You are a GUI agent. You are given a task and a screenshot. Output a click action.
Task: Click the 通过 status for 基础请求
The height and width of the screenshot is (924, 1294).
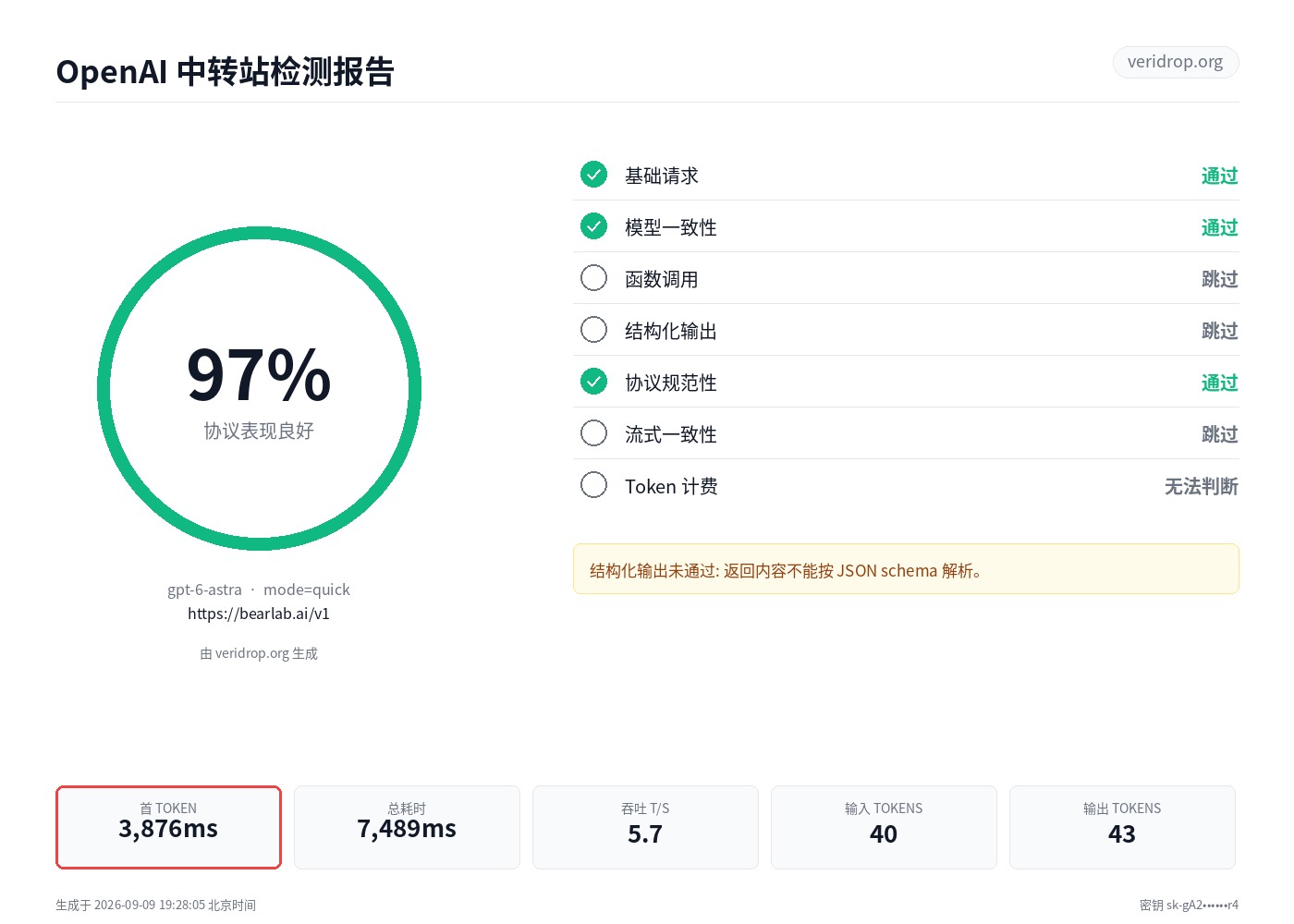pyautogui.click(x=1219, y=176)
